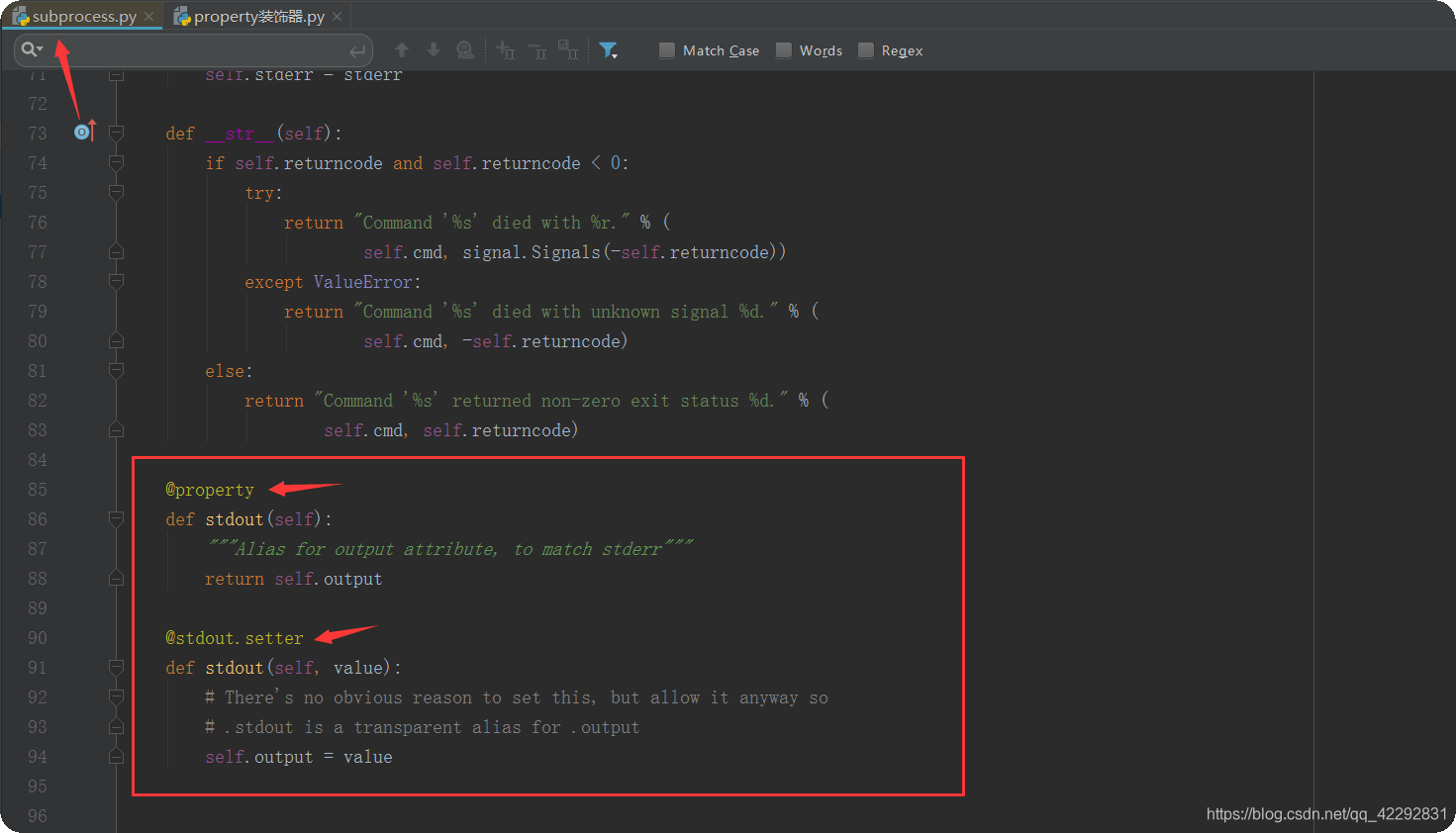Navigate to the previous search occurrence
The height and width of the screenshot is (833, 1456).
point(404,49)
